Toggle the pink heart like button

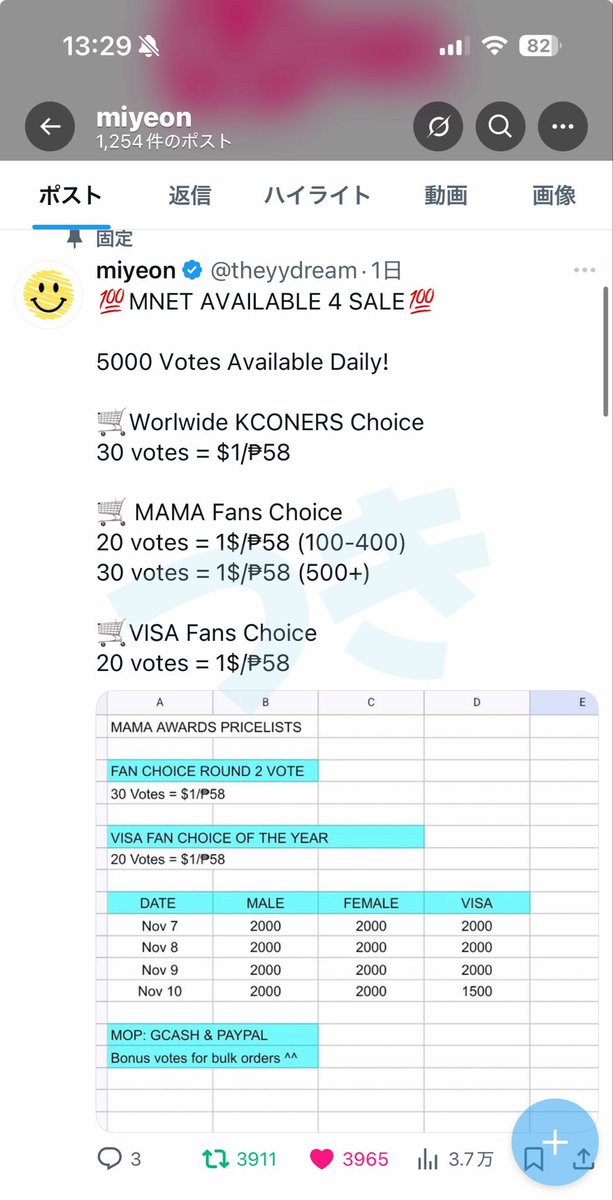pyautogui.click(x=321, y=1159)
